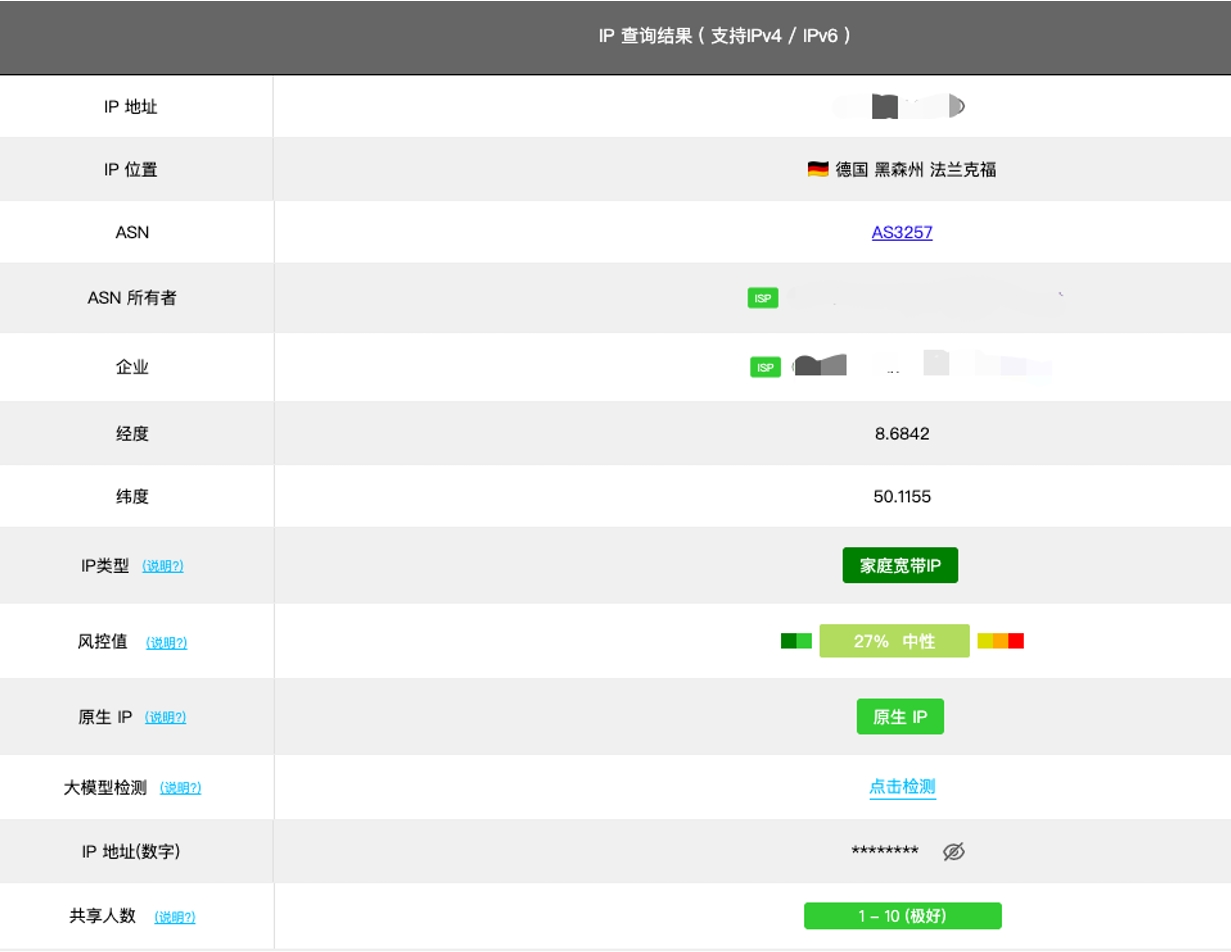This screenshot has width=1231, height=952.
Task: Click the 1 – 10 (极好) shared users badge
Action: click(903, 916)
